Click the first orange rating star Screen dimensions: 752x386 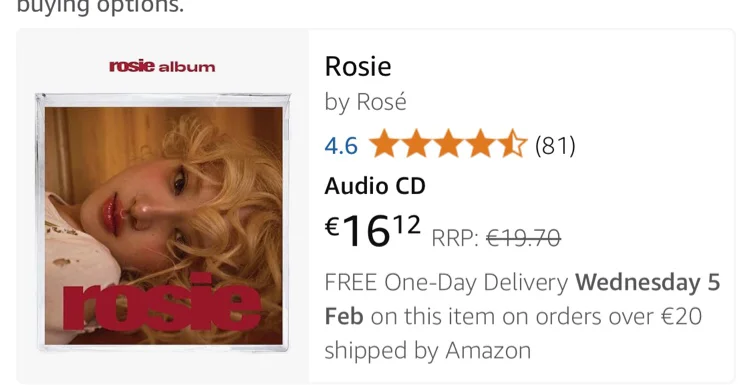point(384,143)
